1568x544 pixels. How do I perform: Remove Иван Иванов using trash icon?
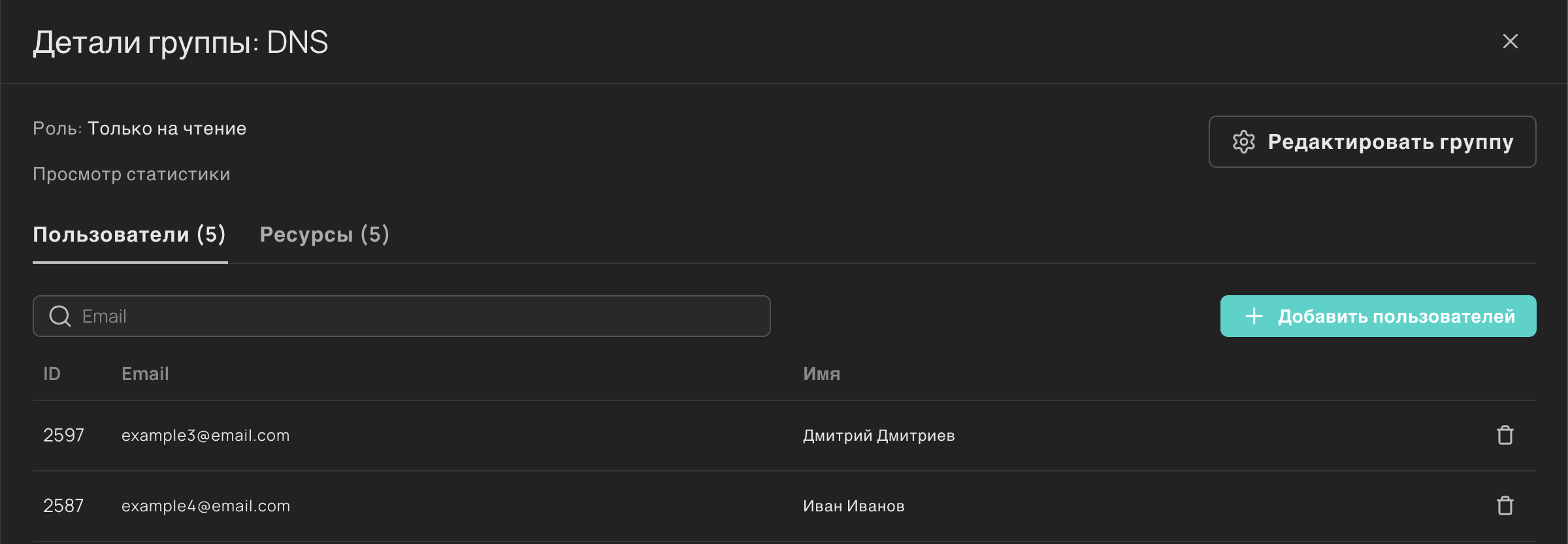point(1505,505)
